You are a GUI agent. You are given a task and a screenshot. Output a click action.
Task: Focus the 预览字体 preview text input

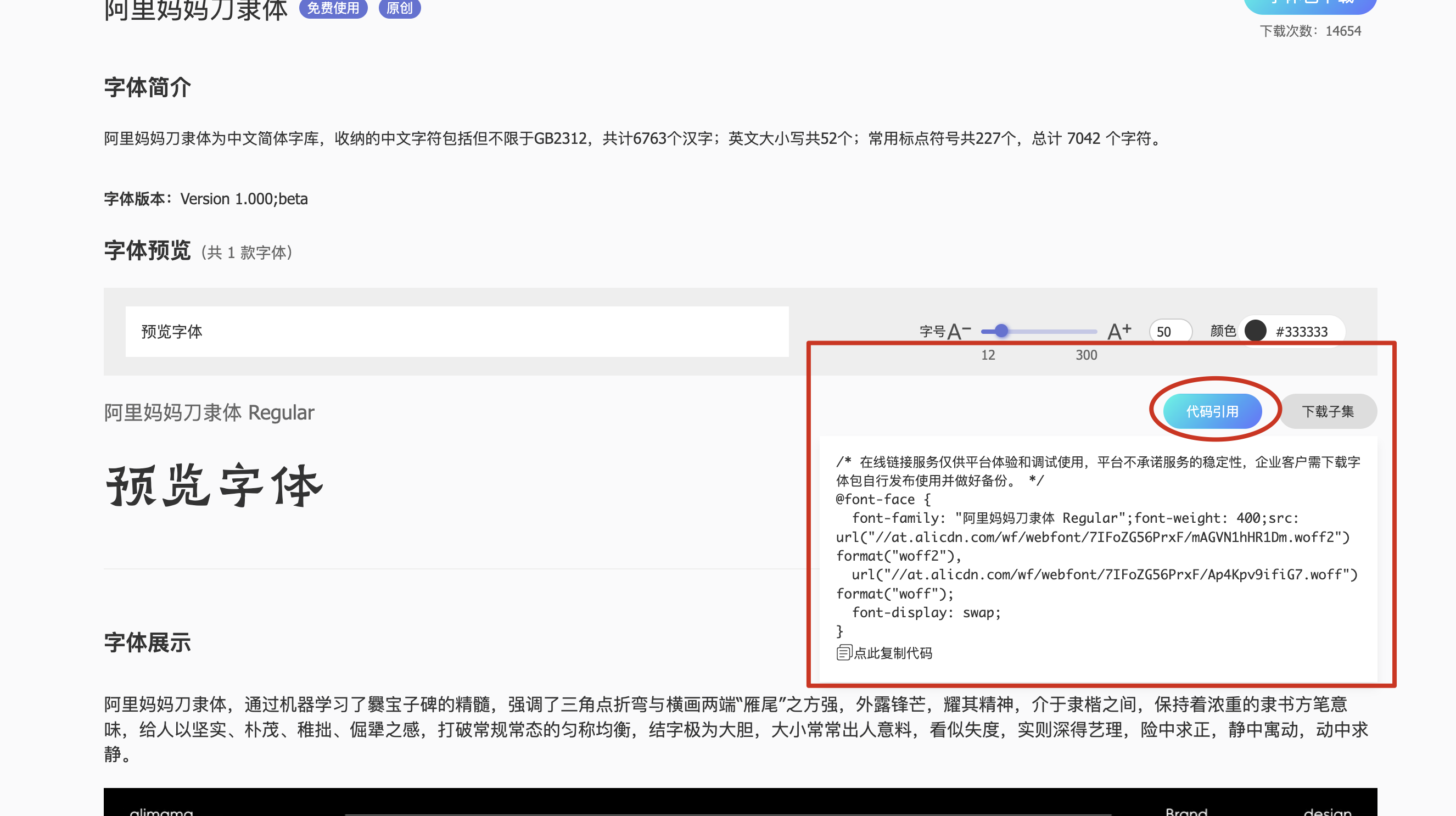456,331
